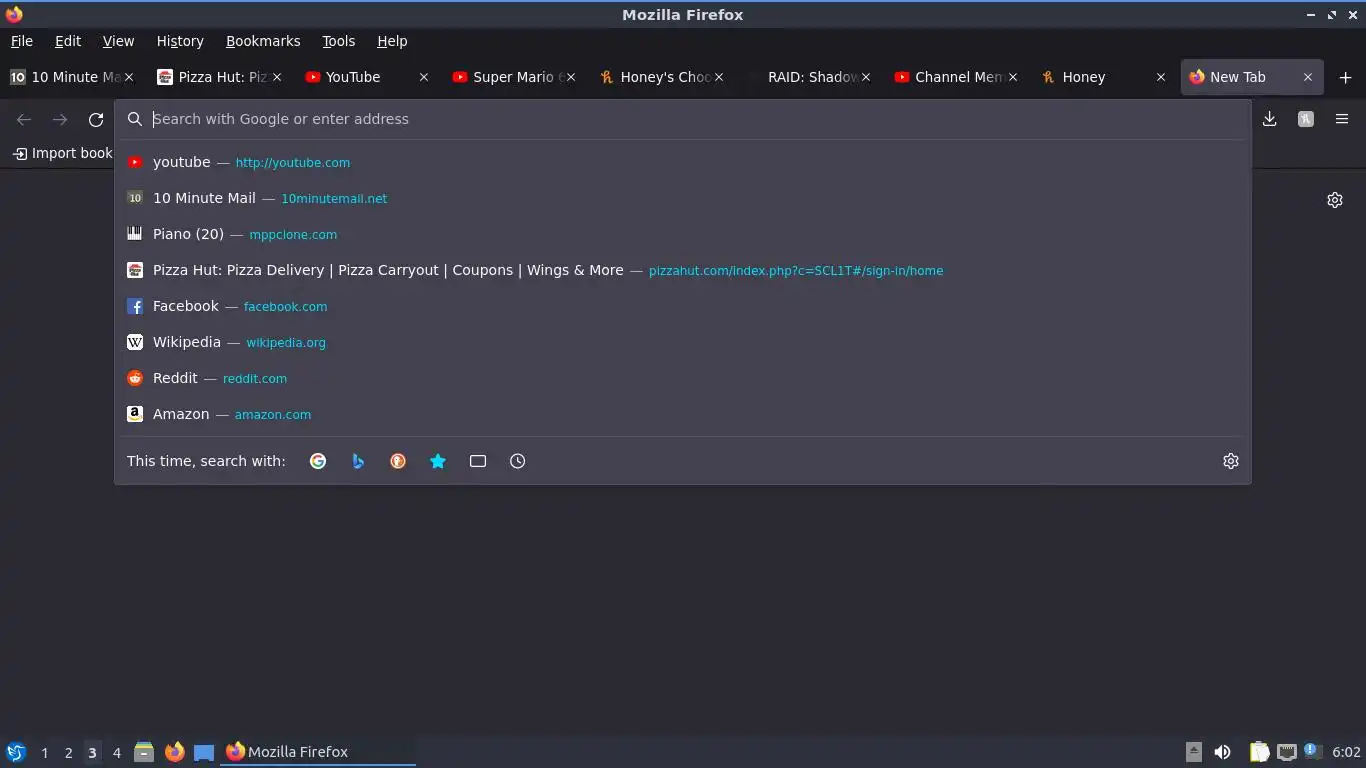1366x768 pixels.
Task: Open the View menu
Action: point(118,41)
